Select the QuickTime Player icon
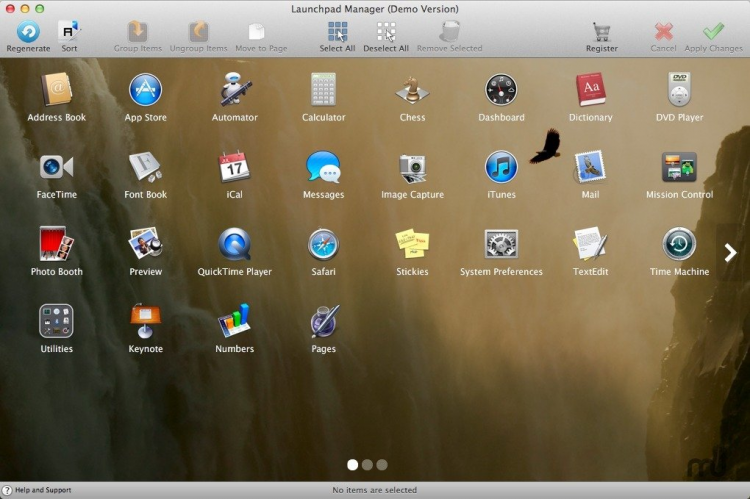The image size is (750, 499). coord(234,244)
